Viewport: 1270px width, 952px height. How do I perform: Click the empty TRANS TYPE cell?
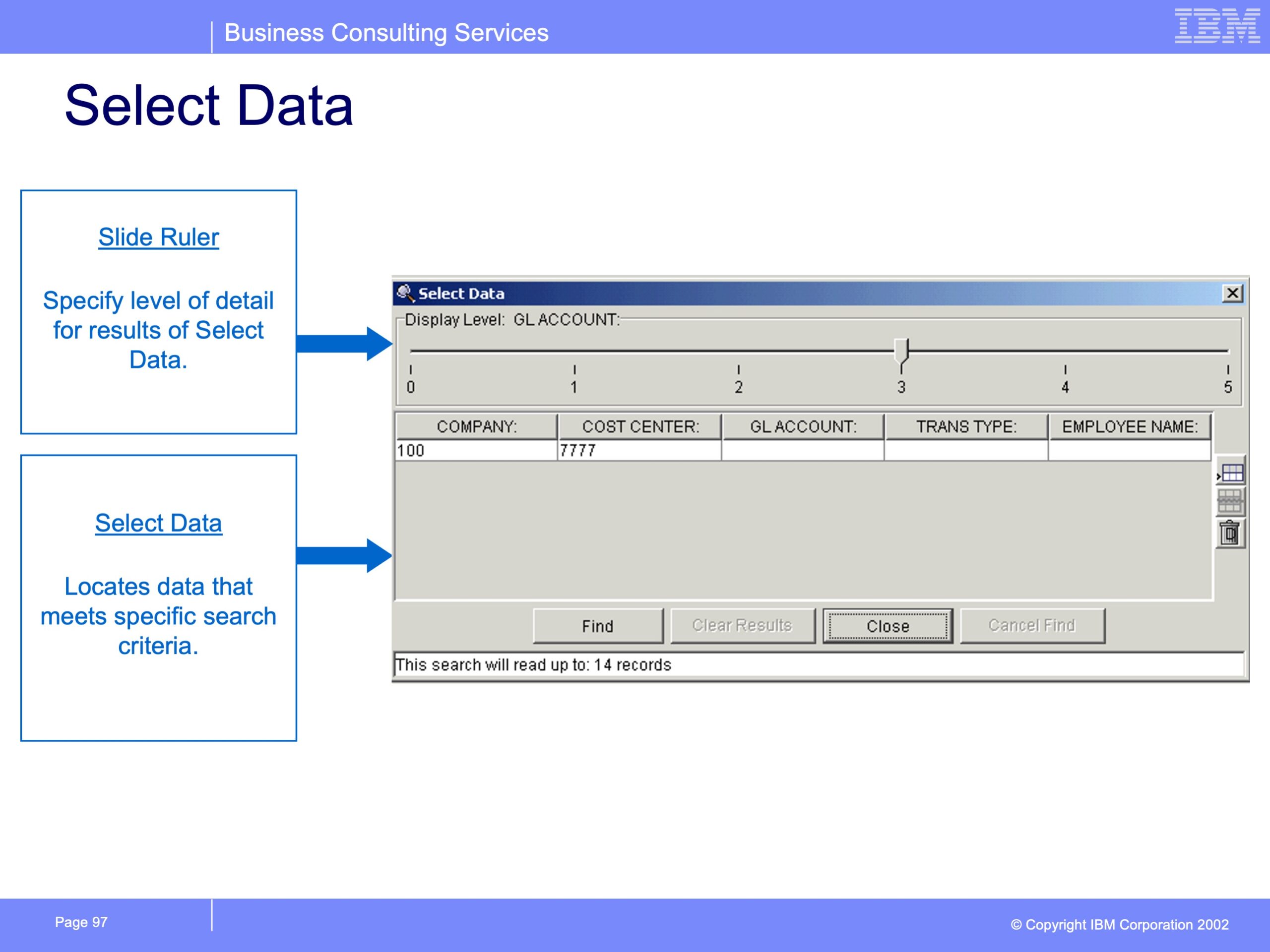966,450
